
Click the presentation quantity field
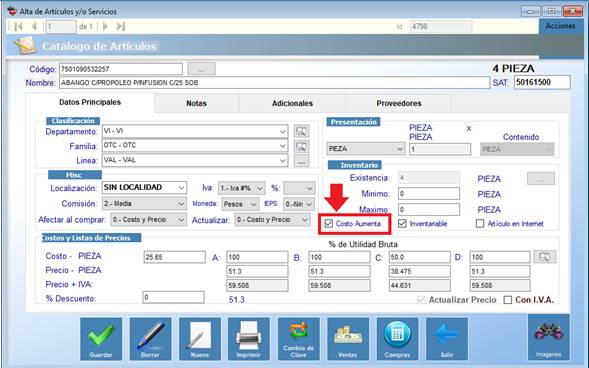coord(440,149)
